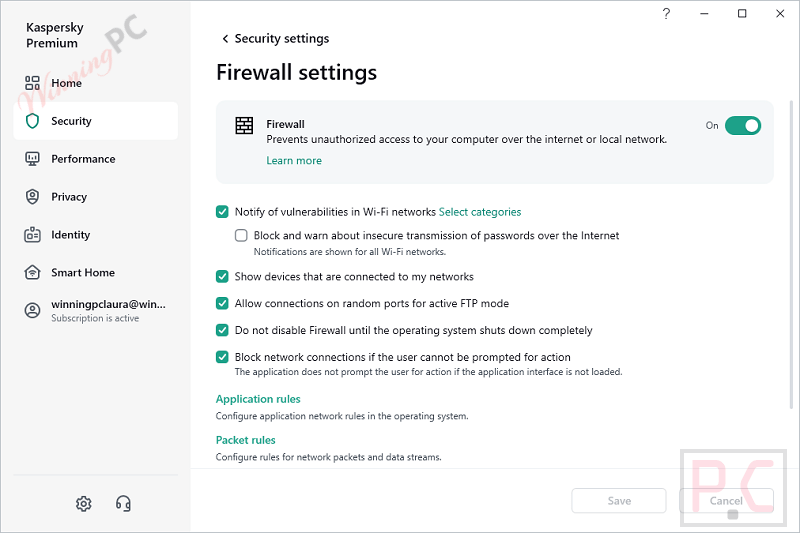Uncheck Block network connections if not prompted
This screenshot has height=533, width=800.
222,357
